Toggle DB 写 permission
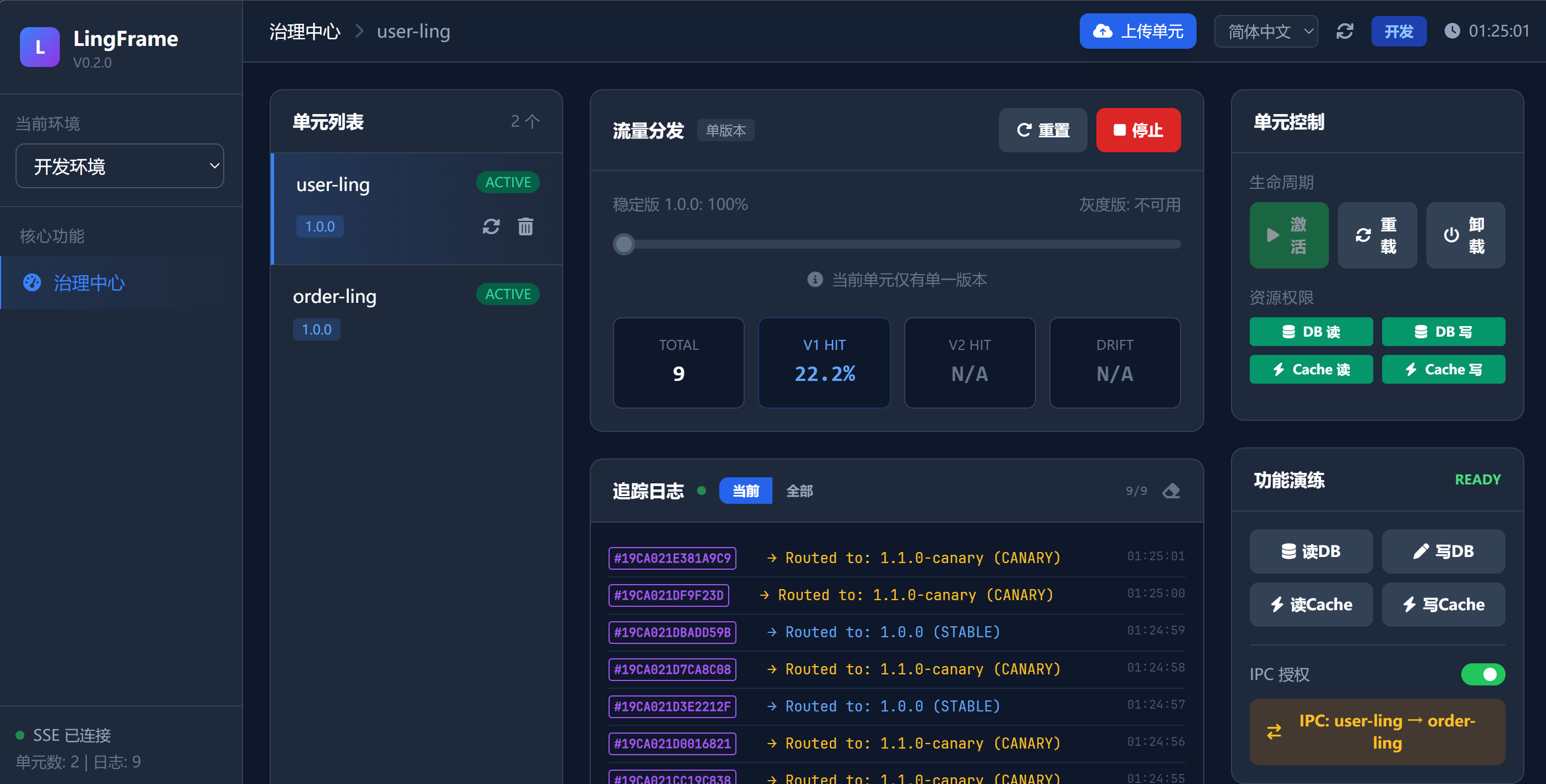The image size is (1546, 784). pos(1443,331)
